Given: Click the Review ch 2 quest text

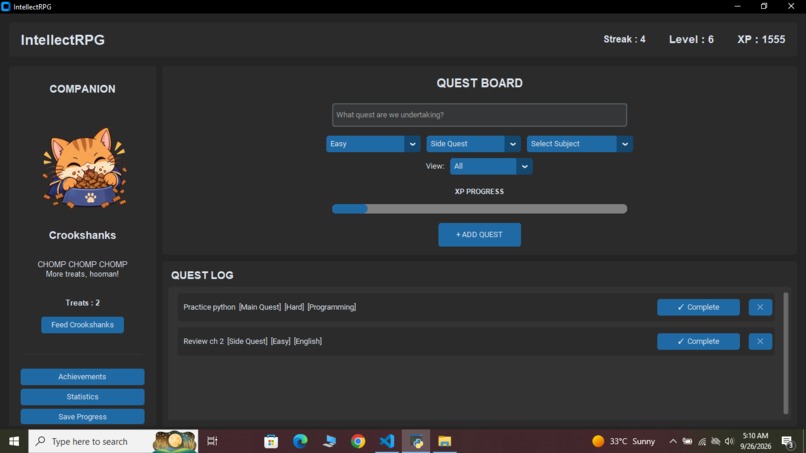Looking at the screenshot, I should (252, 341).
